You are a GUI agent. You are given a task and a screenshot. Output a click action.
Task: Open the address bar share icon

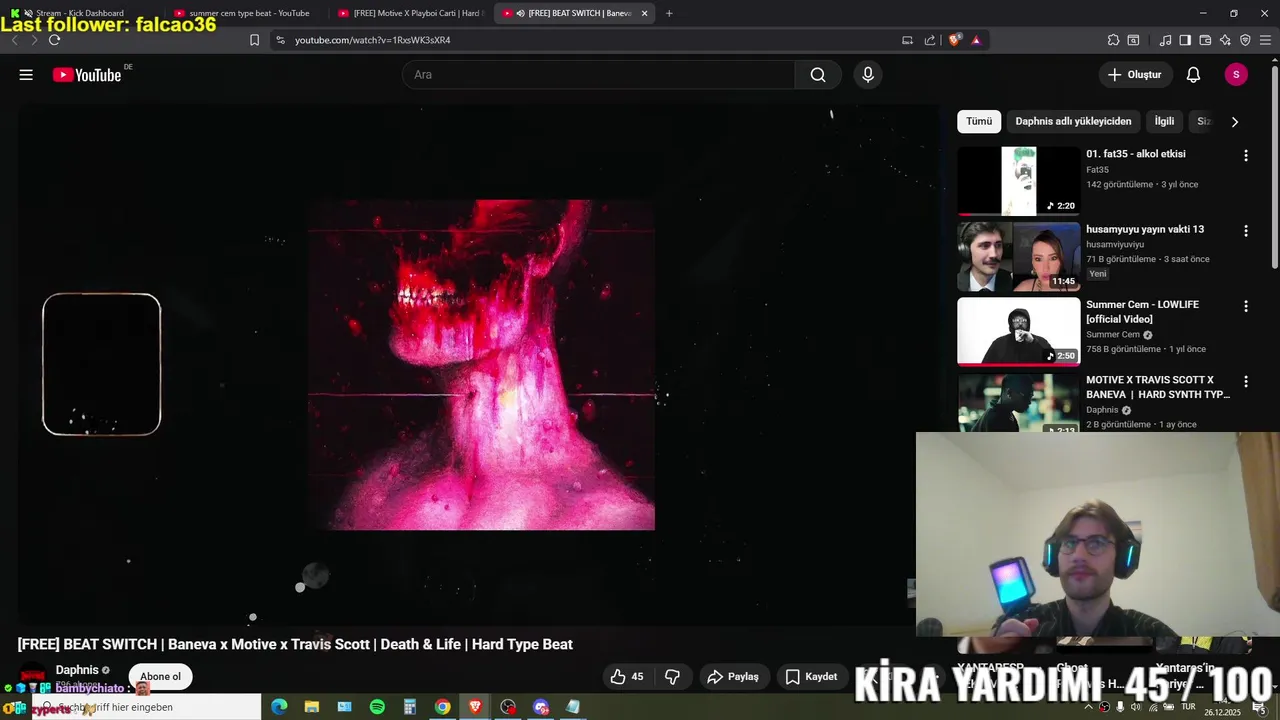pyautogui.click(x=930, y=40)
